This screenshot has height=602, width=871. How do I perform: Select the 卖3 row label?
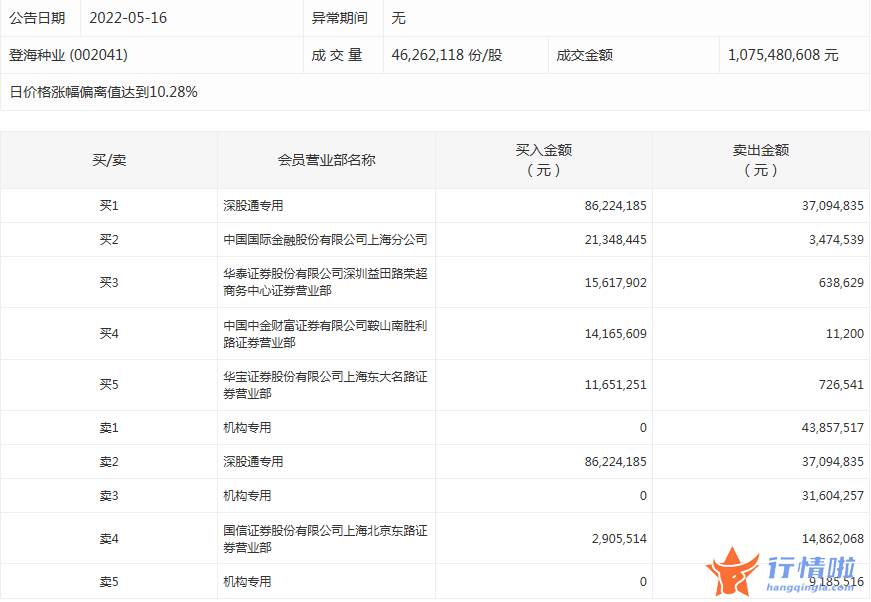[109, 495]
